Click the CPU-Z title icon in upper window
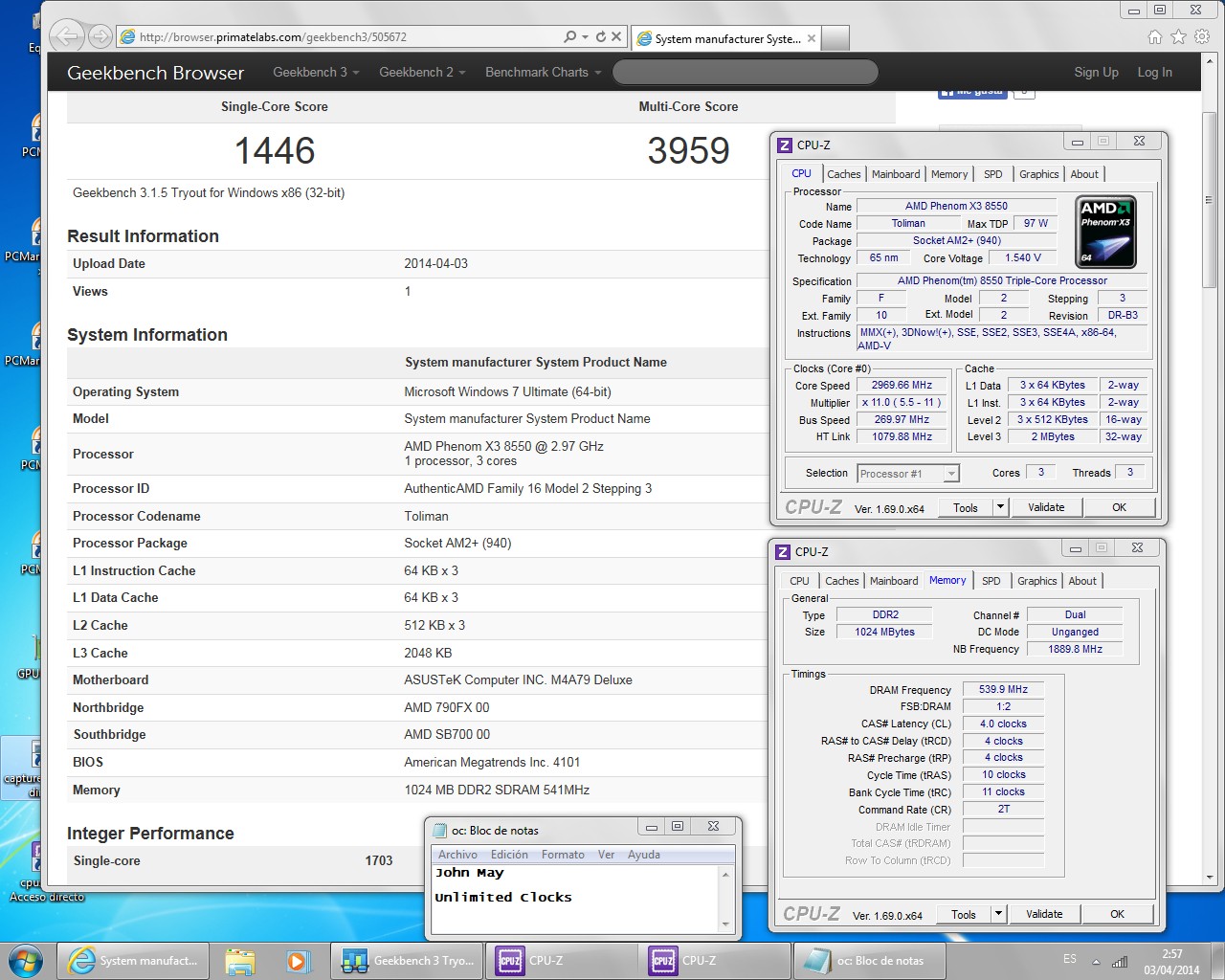Screen dimensions: 1225x980 pos(785,145)
